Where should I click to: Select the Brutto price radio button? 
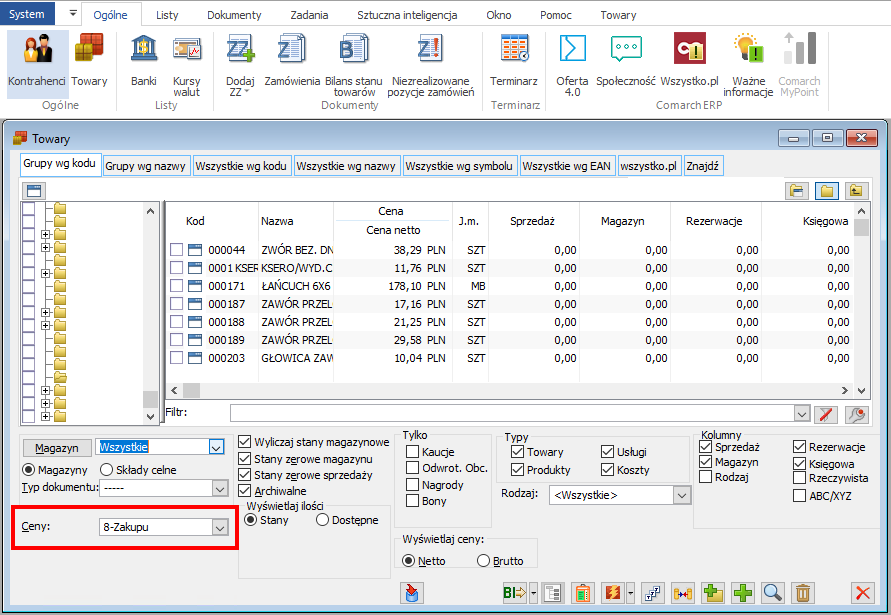click(x=484, y=561)
